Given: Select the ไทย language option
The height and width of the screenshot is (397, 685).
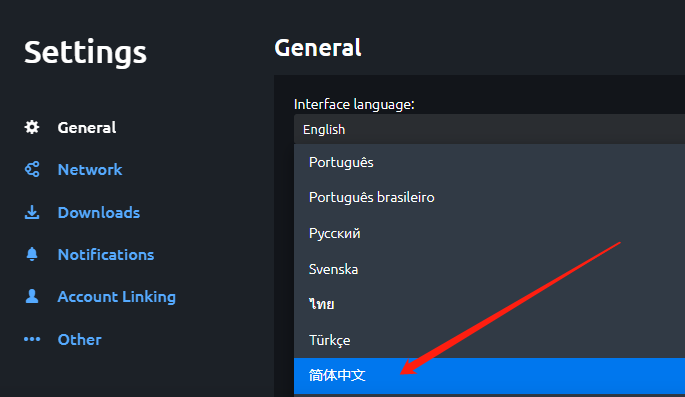Looking at the screenshot, I should 489,304.
